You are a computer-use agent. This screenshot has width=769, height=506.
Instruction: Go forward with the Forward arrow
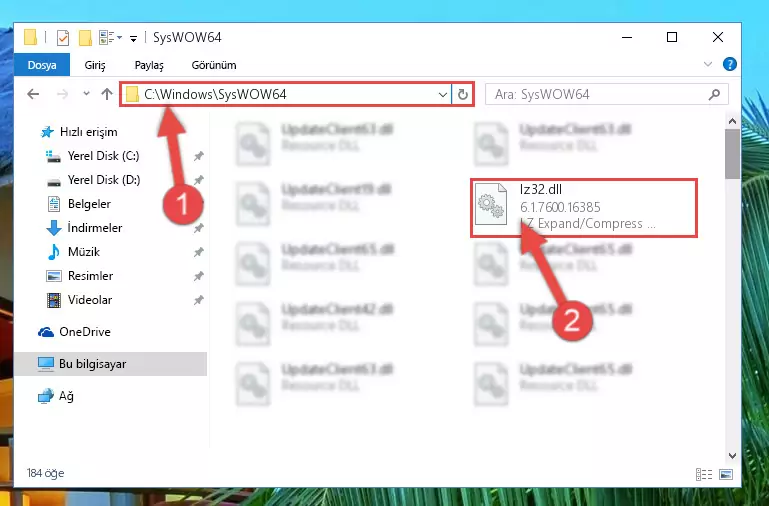[x=62, y=94]
